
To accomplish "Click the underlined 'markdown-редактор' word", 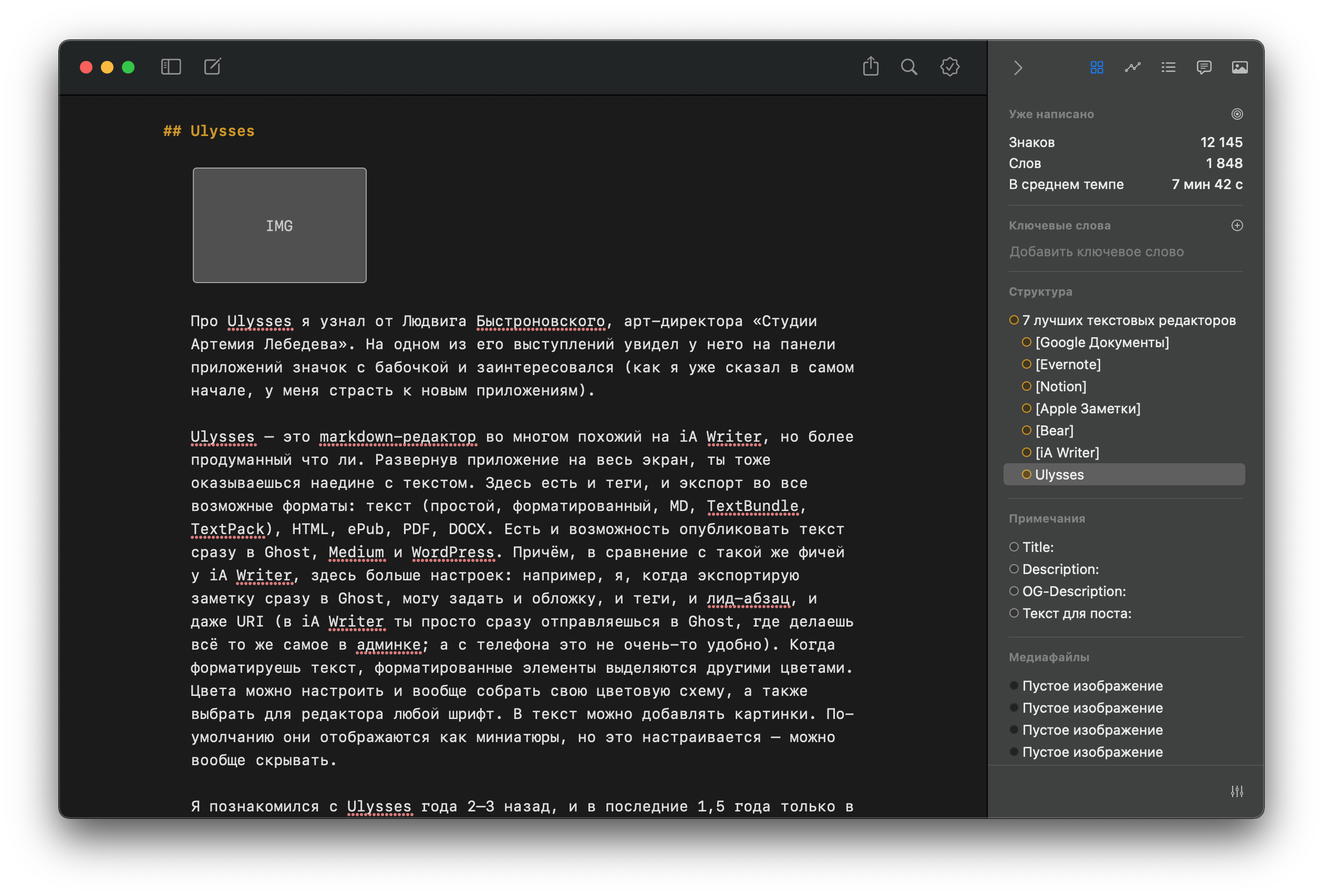I will coord(397,437).
